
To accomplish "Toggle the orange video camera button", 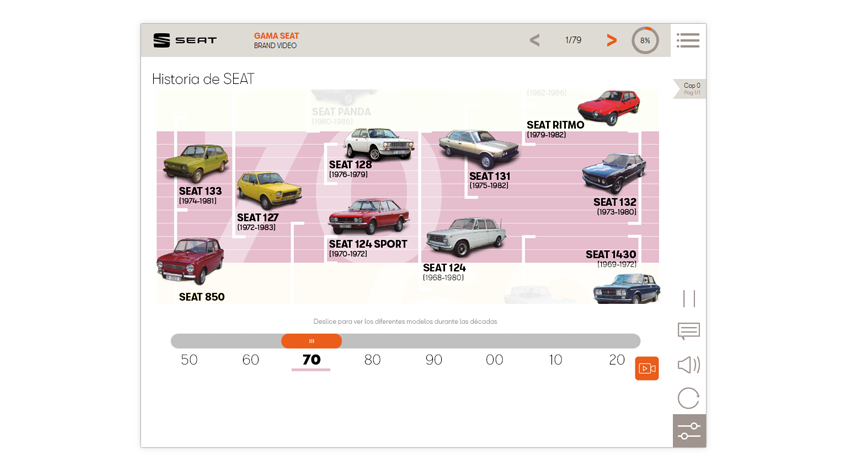I will [646, 368].
